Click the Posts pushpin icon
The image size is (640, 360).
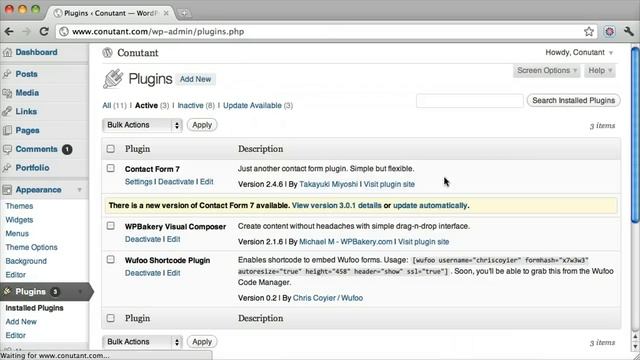click(x=7, y=74)
